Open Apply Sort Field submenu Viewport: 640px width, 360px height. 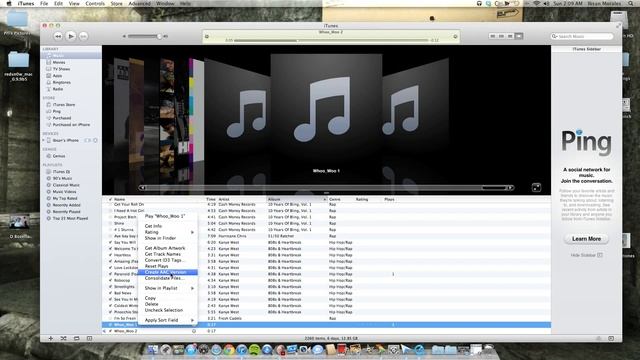click(168, 320)
